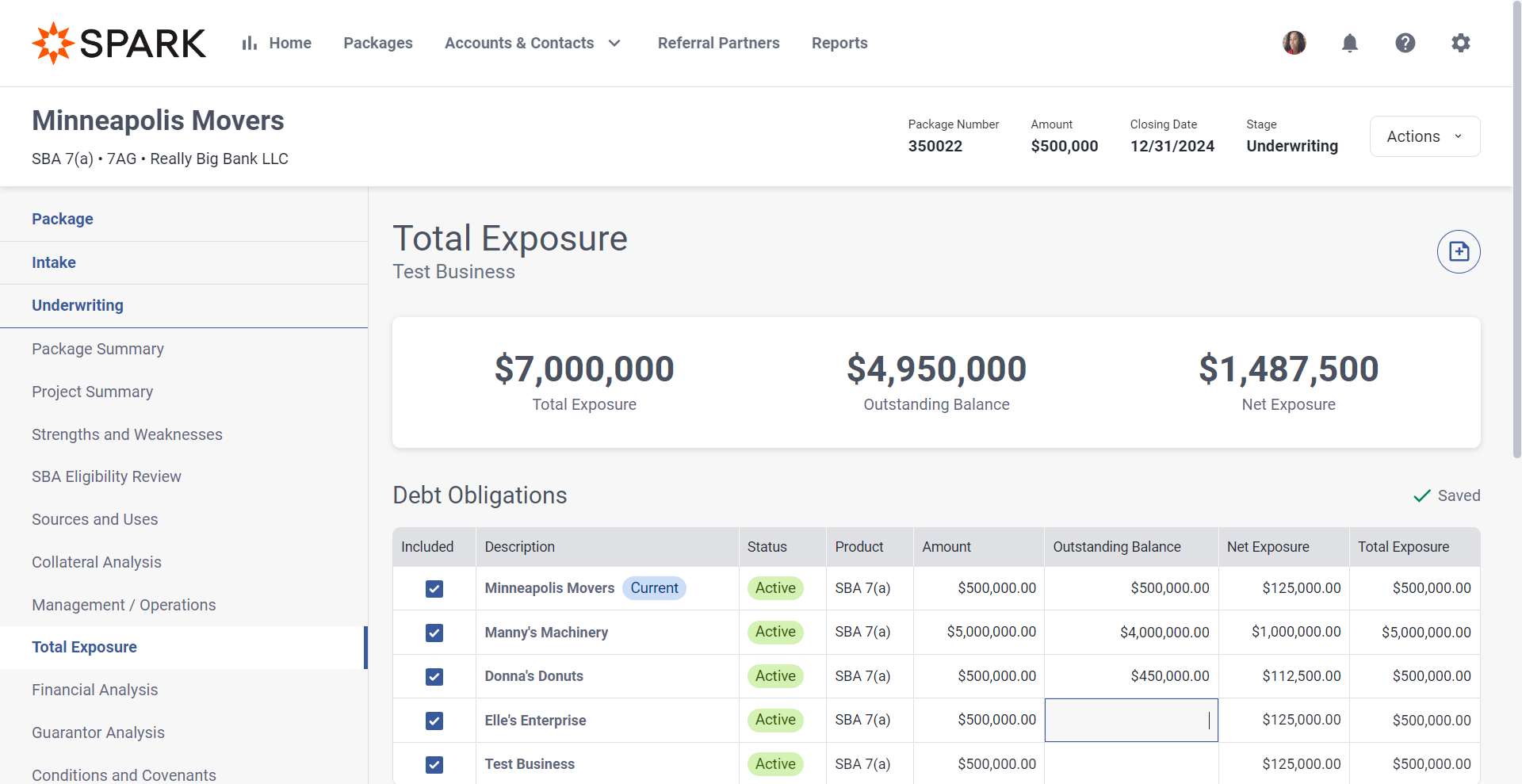Open the Accounts & Contacts menu

pyautogui.click(x=519, y=43)
